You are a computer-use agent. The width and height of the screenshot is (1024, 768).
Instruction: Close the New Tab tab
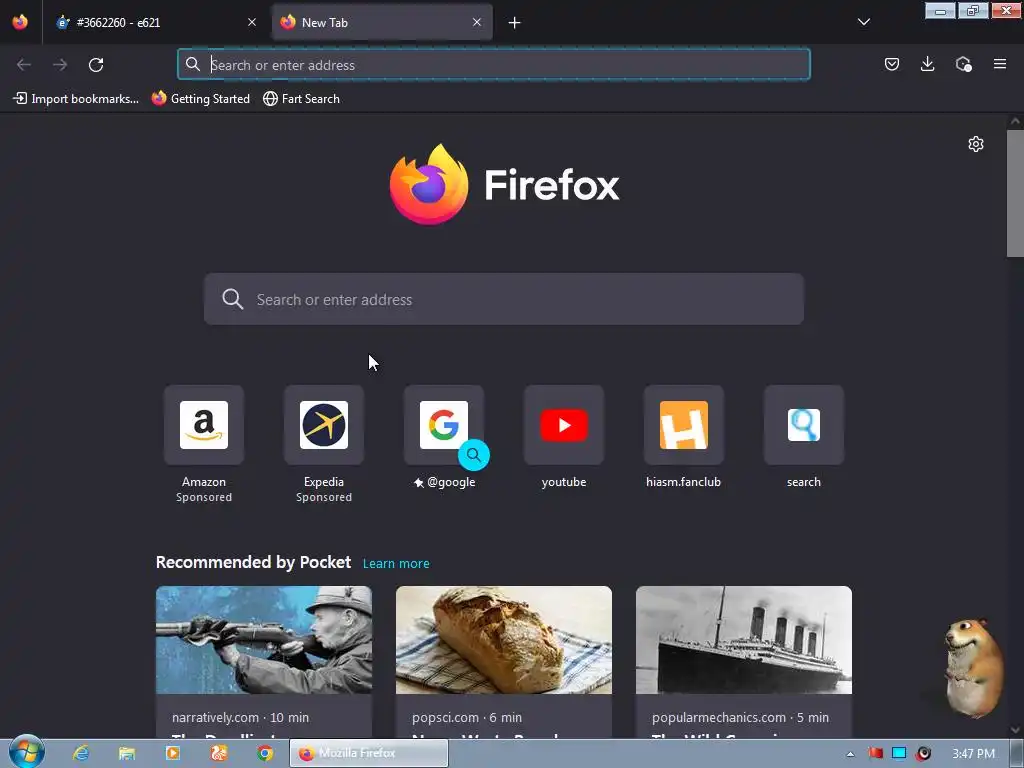477,22
